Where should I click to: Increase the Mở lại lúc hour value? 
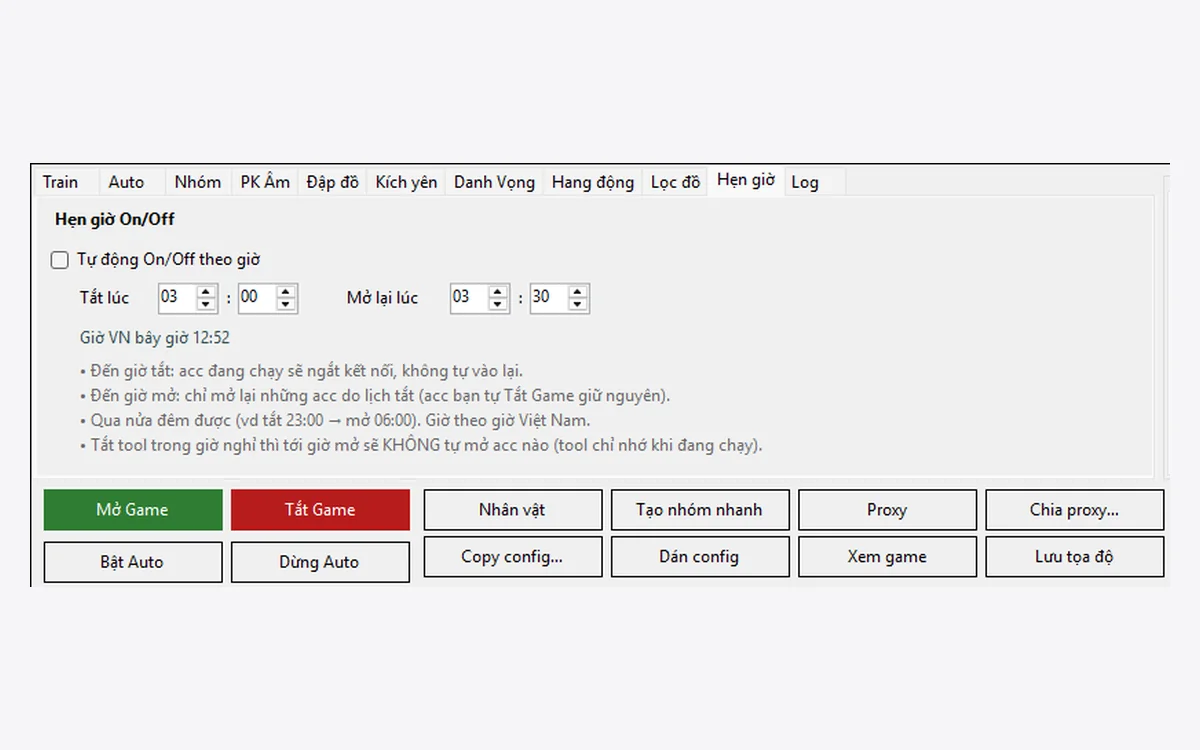498,291
